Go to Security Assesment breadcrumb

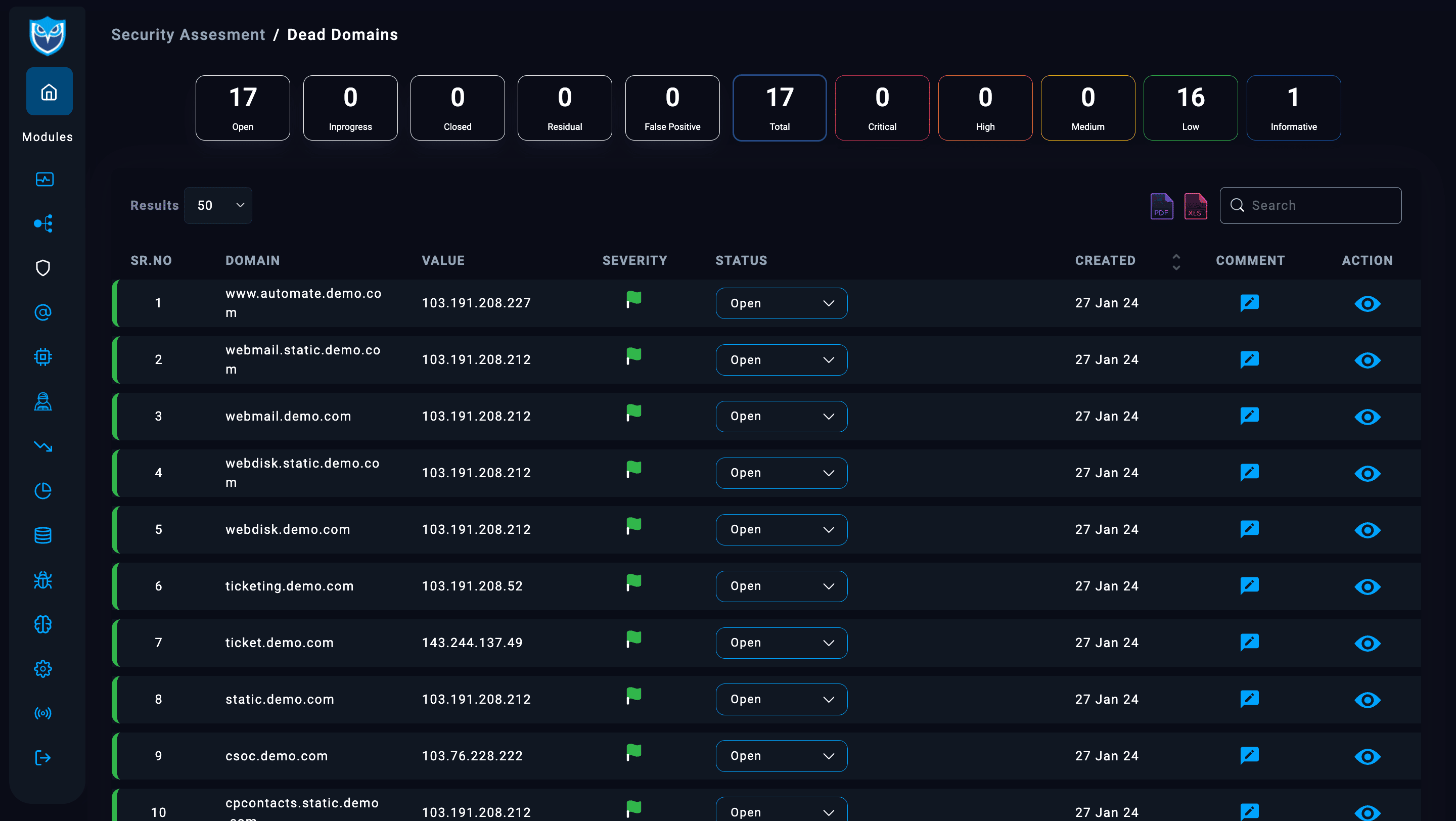pos(188,34)
